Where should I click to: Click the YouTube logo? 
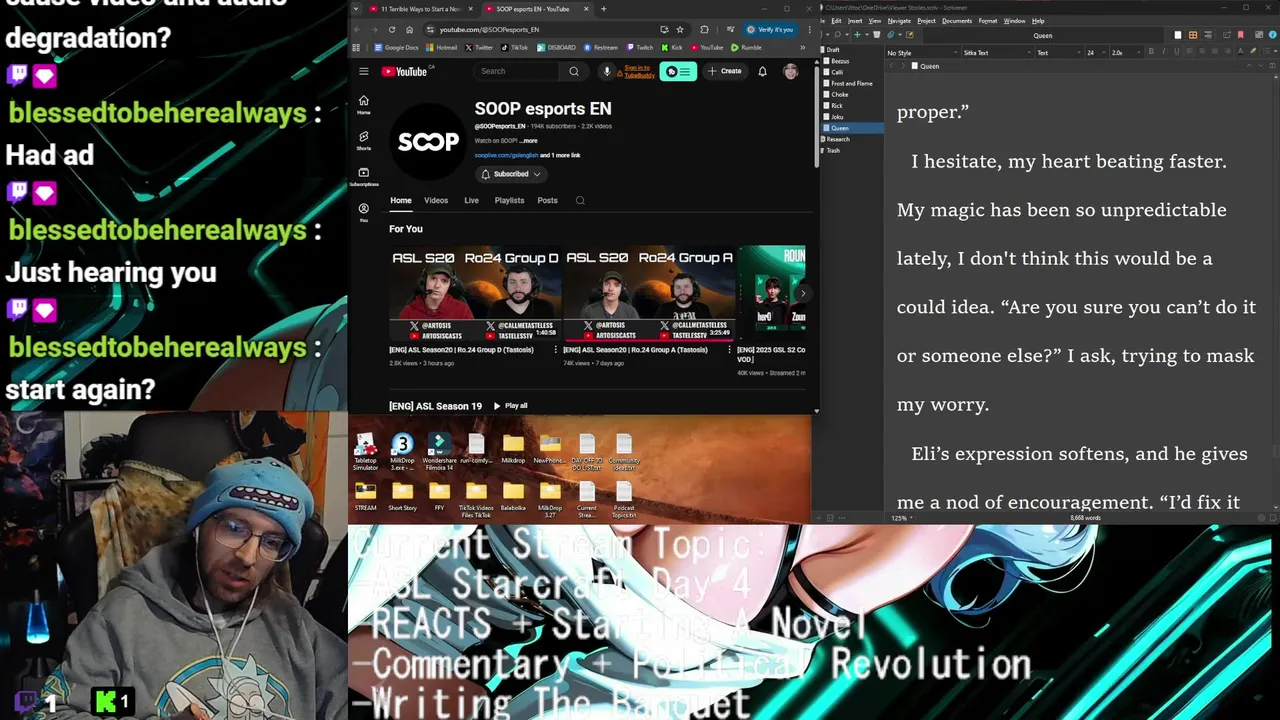point(404,71)
